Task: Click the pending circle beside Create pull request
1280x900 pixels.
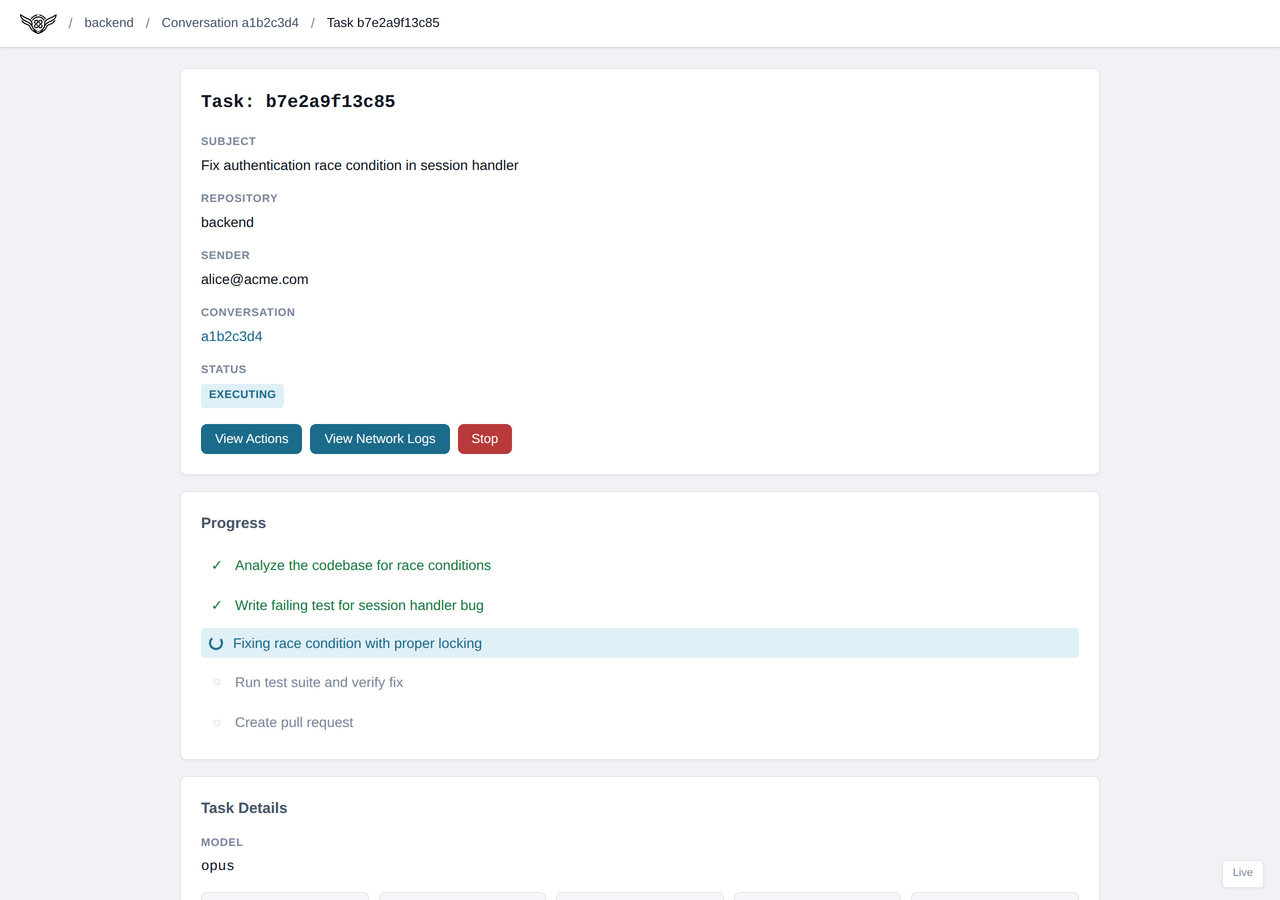Action: pos(217,722)
